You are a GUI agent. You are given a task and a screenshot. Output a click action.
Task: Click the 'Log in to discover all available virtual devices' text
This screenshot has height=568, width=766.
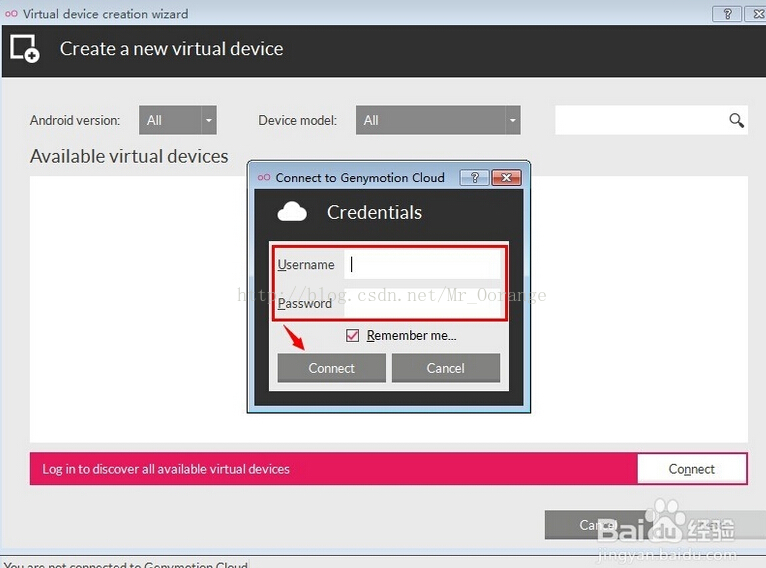[166, 469]
